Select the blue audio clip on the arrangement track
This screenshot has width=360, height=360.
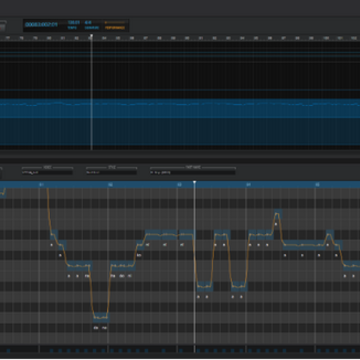point(180,123)
